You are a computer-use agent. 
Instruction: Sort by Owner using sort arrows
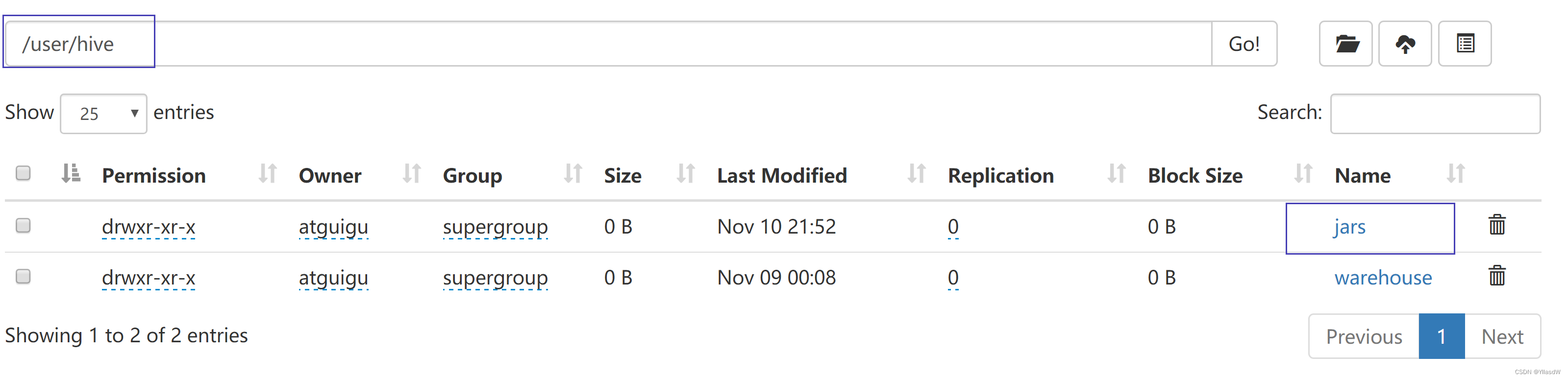coord(412,174)
